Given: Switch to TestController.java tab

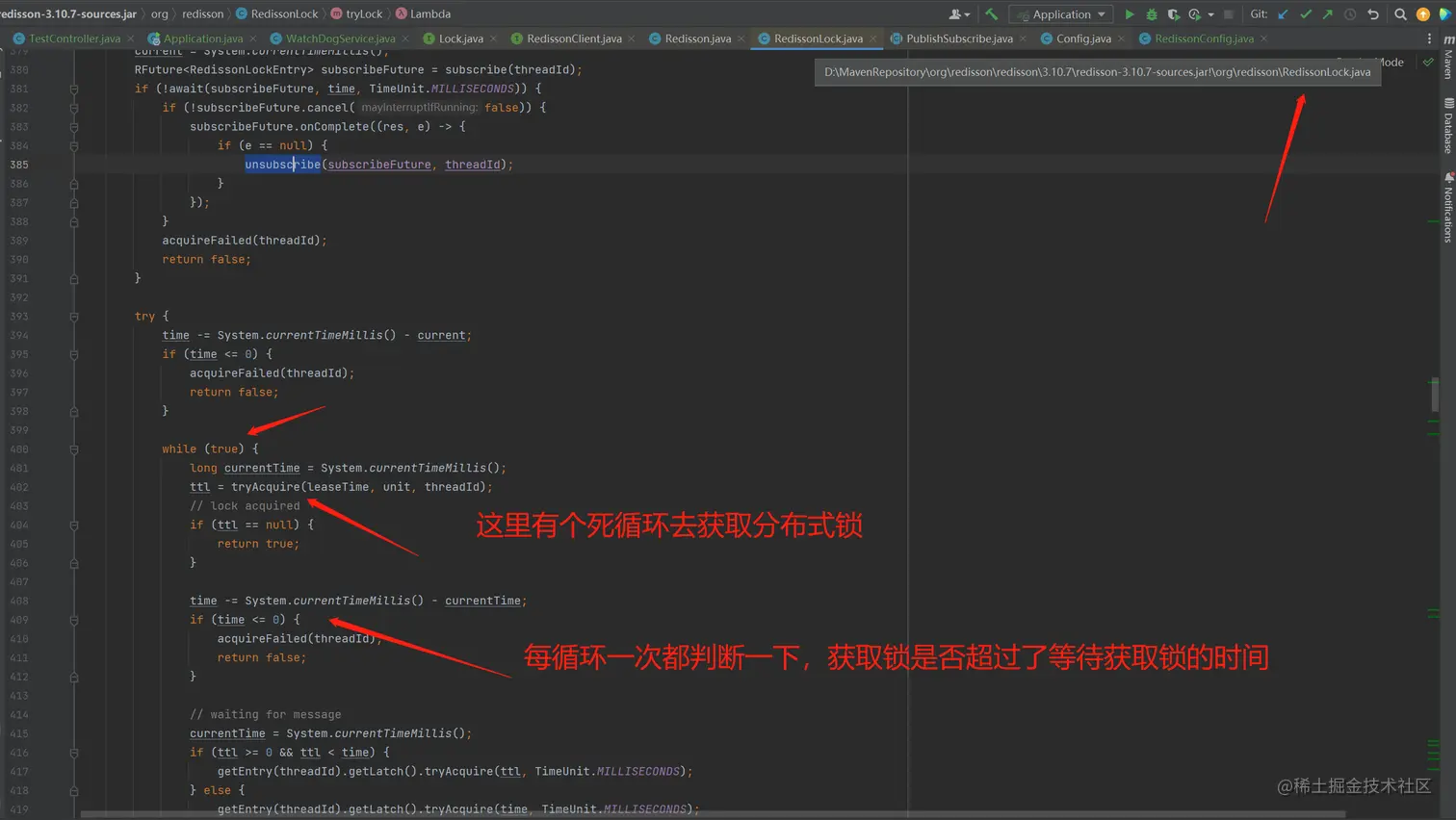Looking at the screenshot, I should [74, 38].
